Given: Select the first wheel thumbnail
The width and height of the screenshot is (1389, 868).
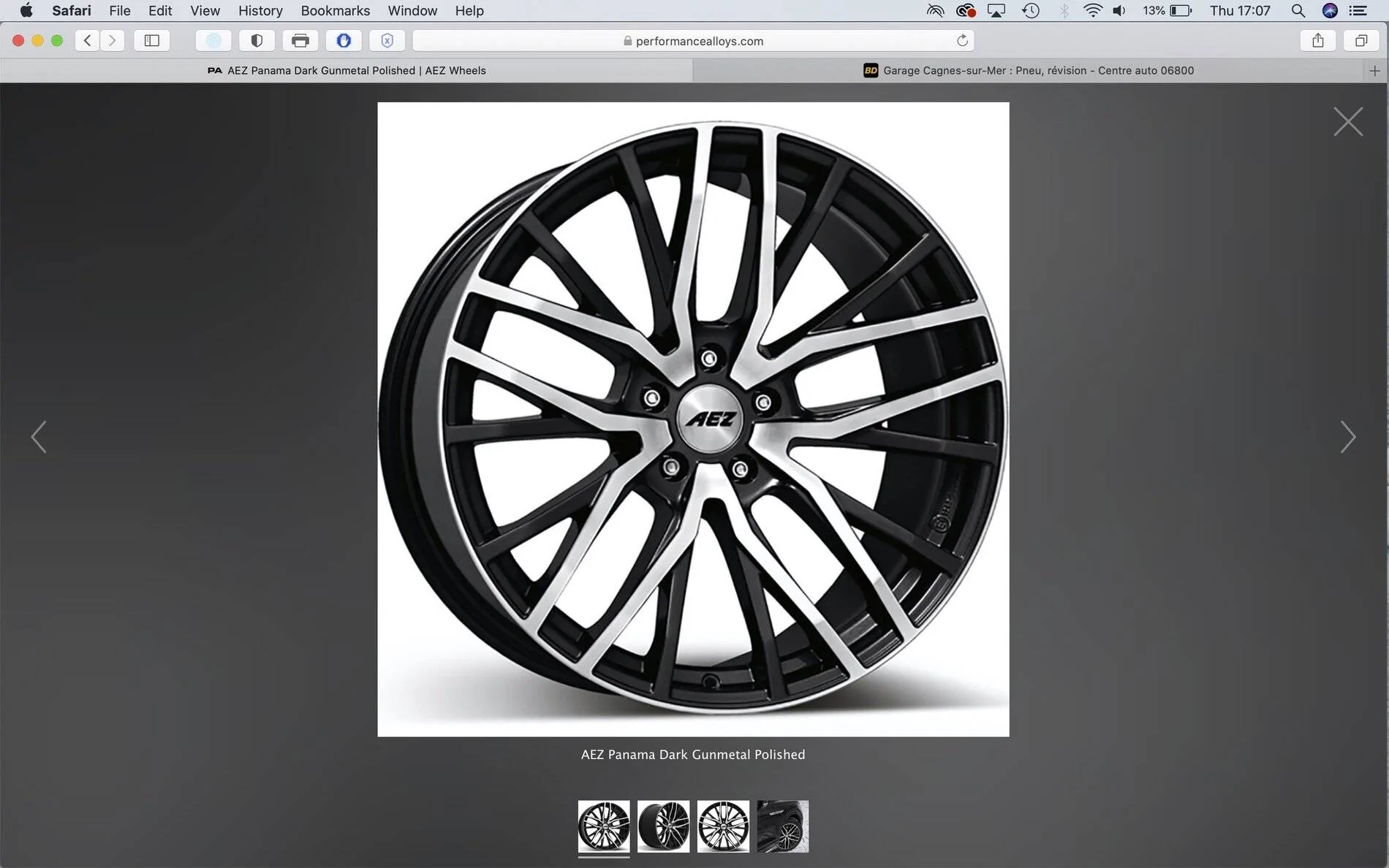Looking at the screenshot, I should coord(604,826).
